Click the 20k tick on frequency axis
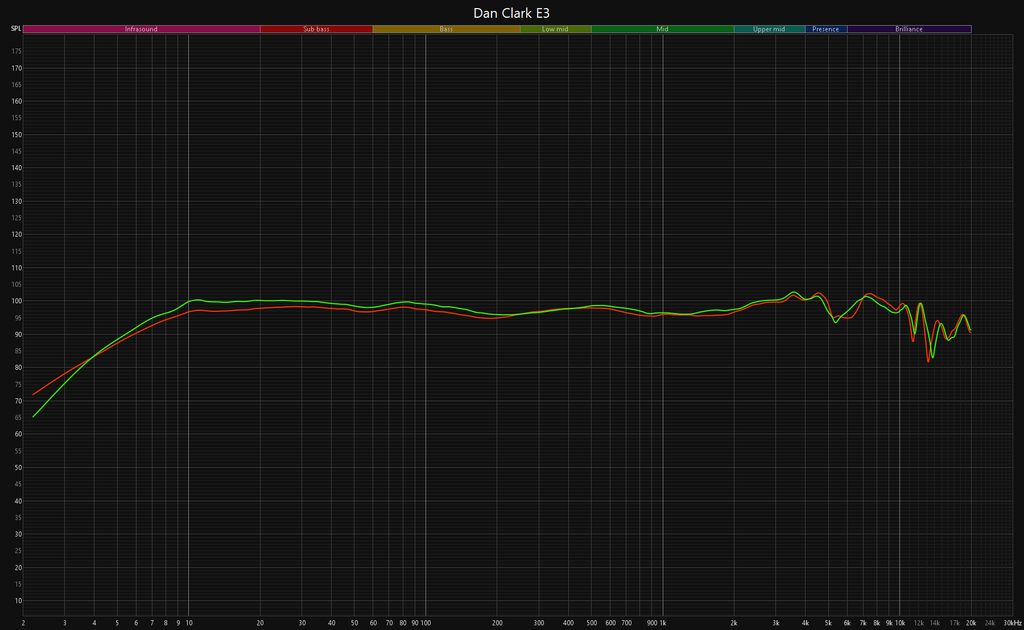This screenshot has height=630, width=1024. pos(970,622)
